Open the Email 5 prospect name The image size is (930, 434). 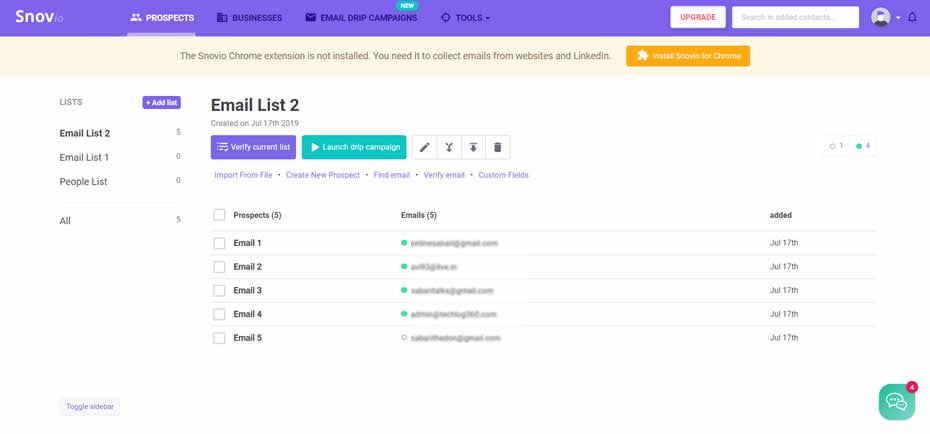point(247,338)
